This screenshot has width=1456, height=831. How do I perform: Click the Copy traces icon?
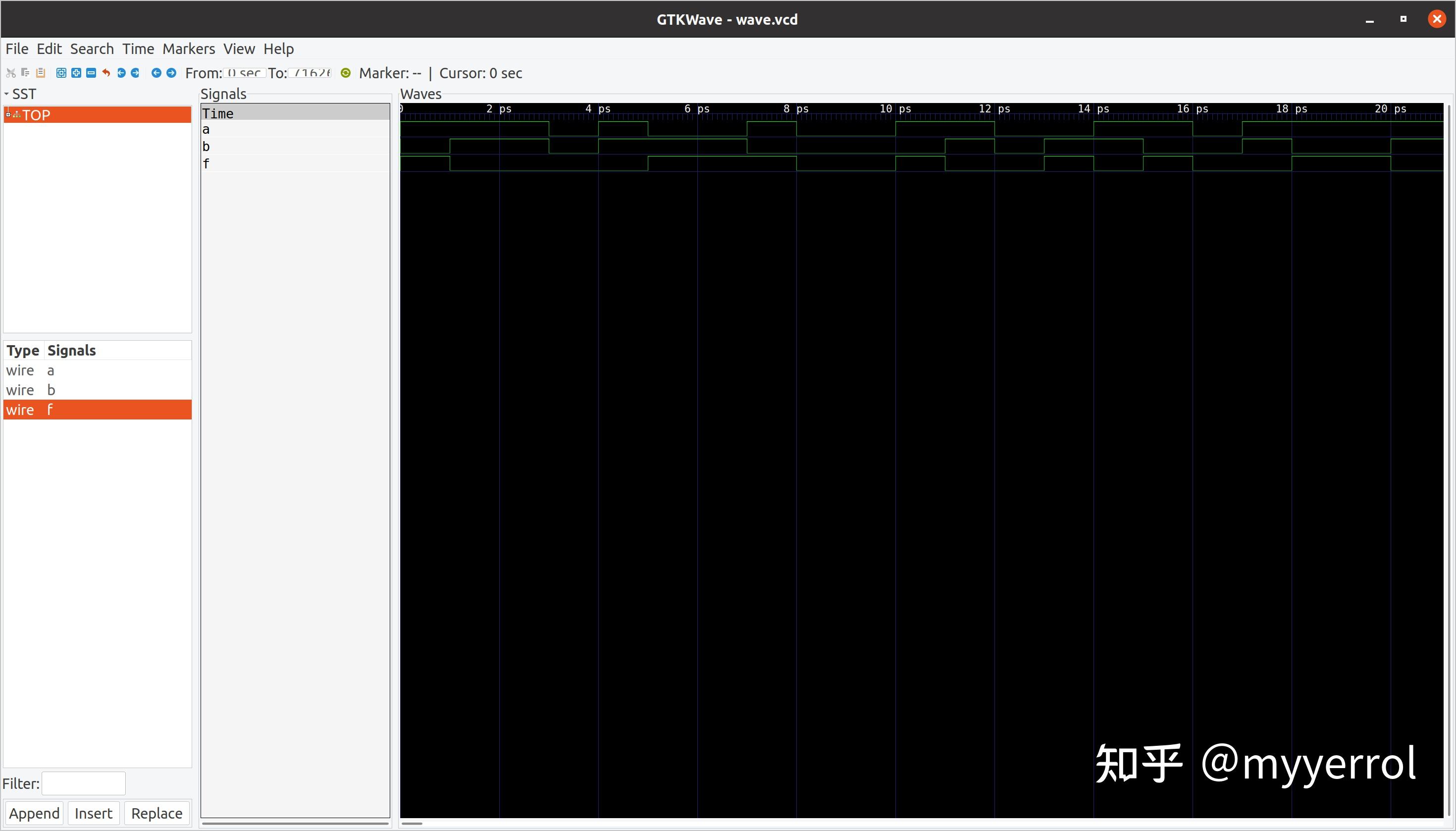pos(25,72)
